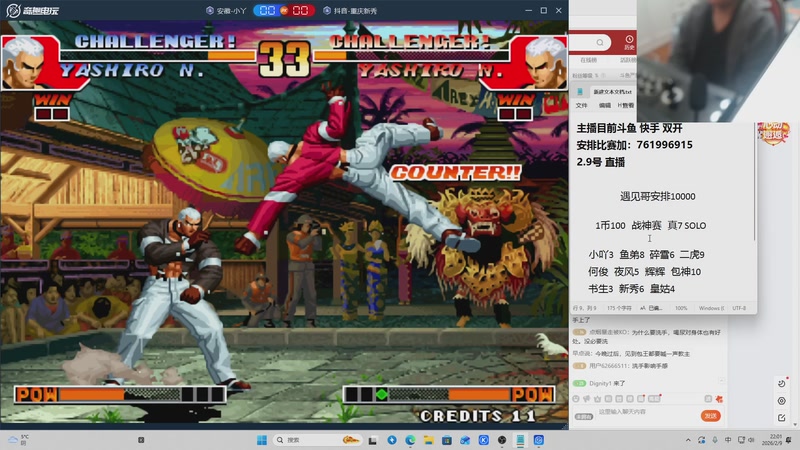Select the 新建文本文档.txt tab in Notepad

click(612, 92)
